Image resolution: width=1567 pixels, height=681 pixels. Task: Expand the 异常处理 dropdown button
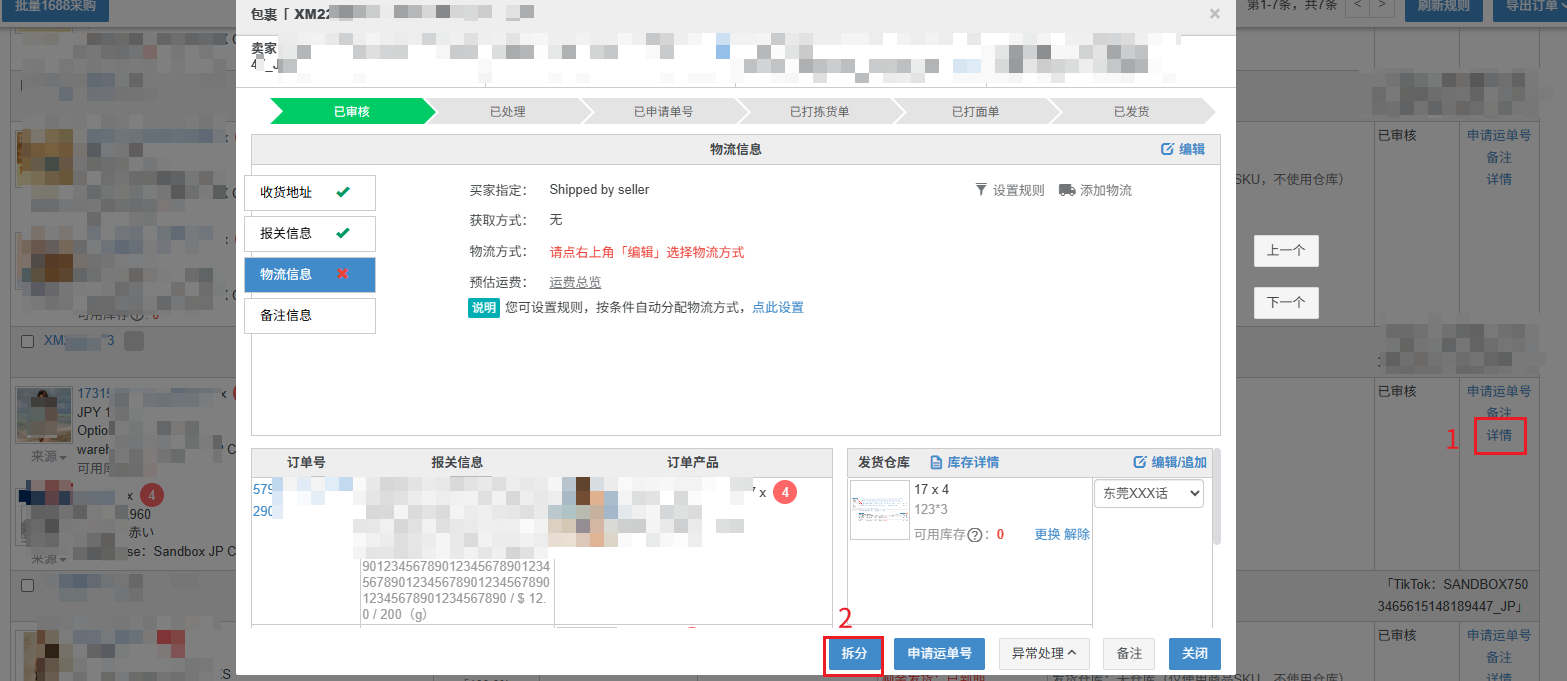1044,653
